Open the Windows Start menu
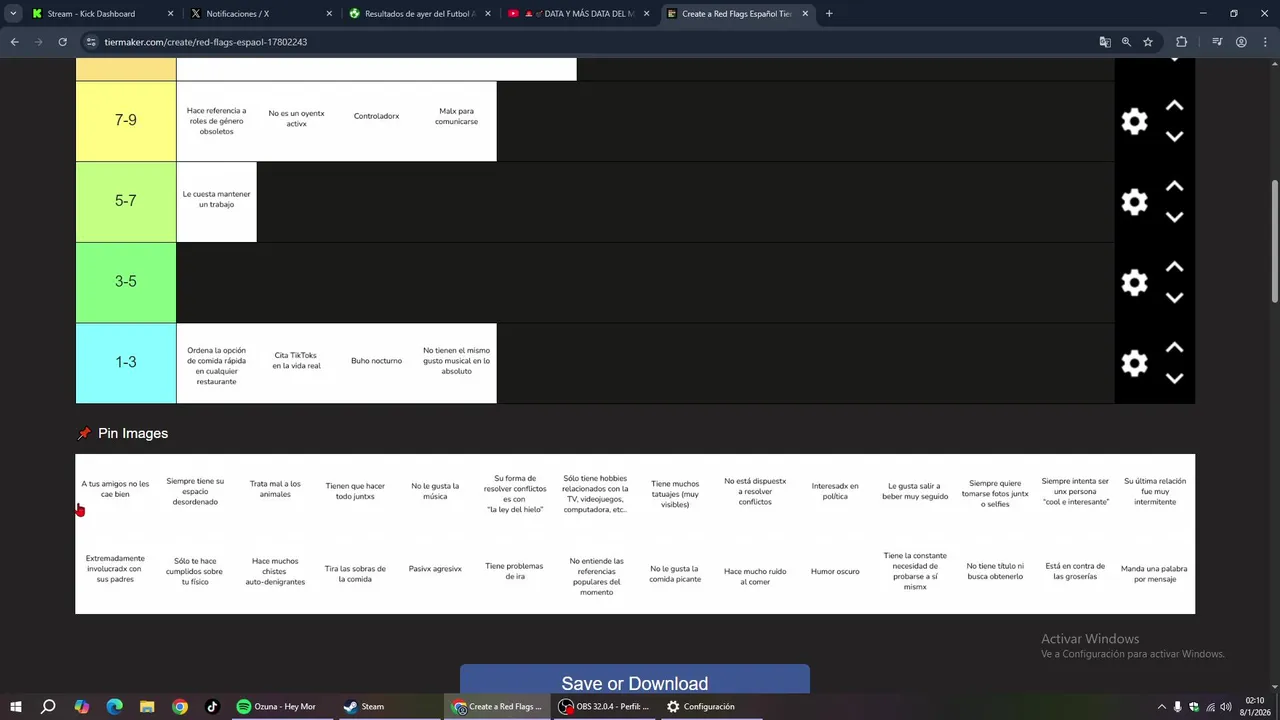The image size is (1280, 720). [15, 706]
